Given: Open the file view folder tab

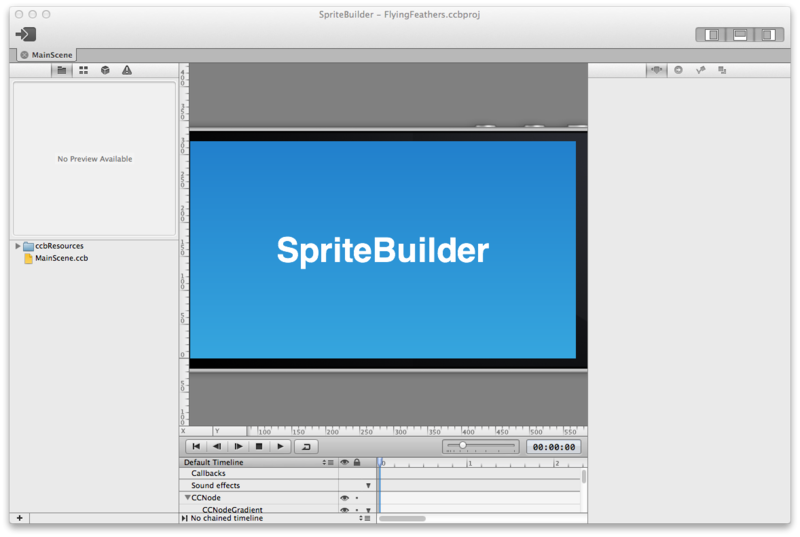Looking at the screenshot, I should coord(62,70).
